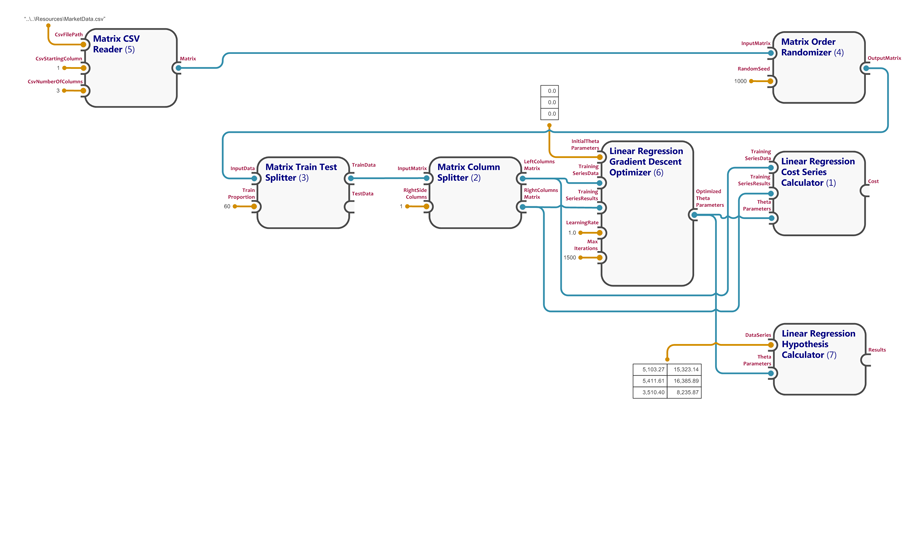Click the LeftColumns Matrix output port
Viewport: 920px width, 542px height.
pos(522,179)
